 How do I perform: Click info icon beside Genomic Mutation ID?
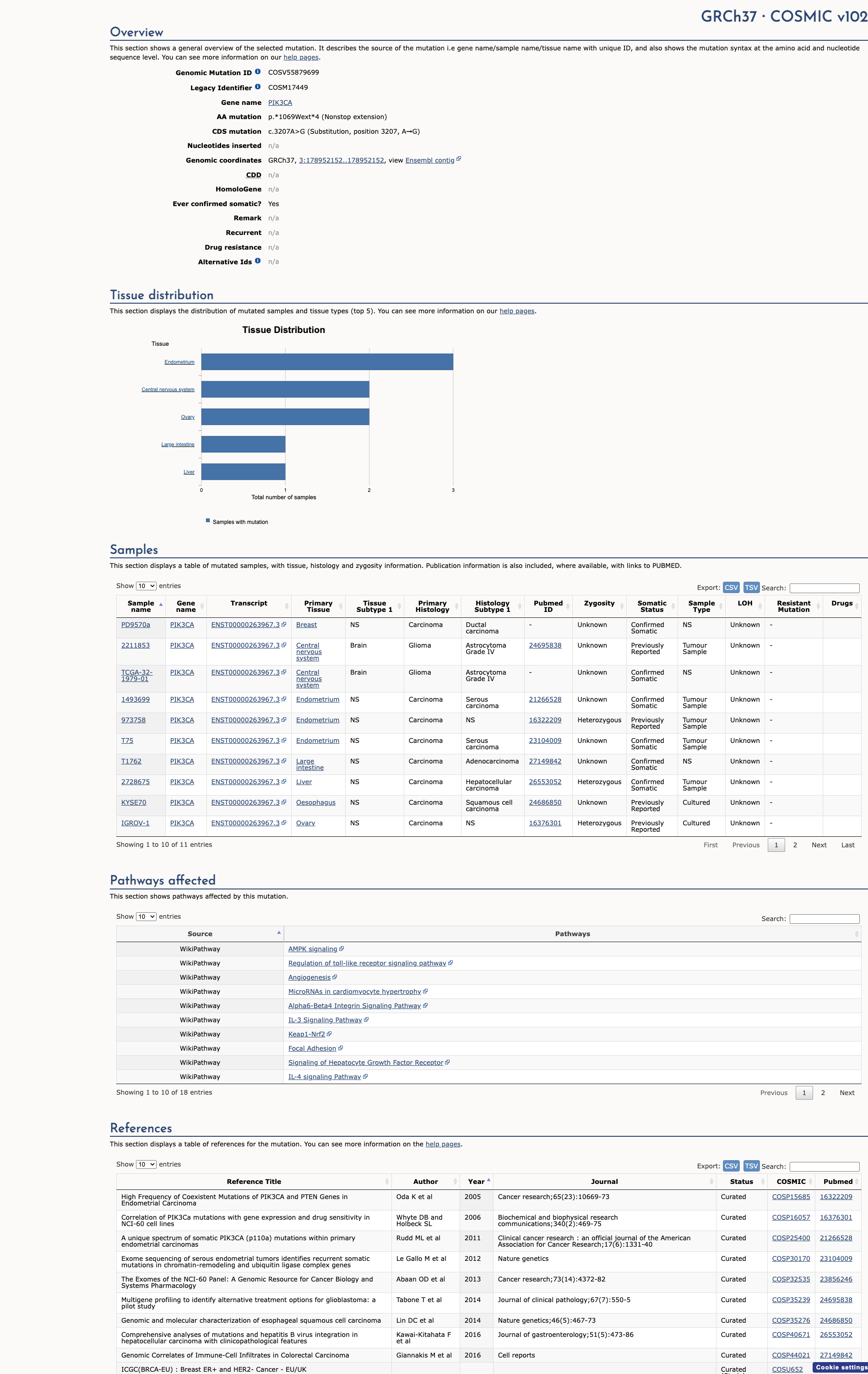click(x=258, y=72)
